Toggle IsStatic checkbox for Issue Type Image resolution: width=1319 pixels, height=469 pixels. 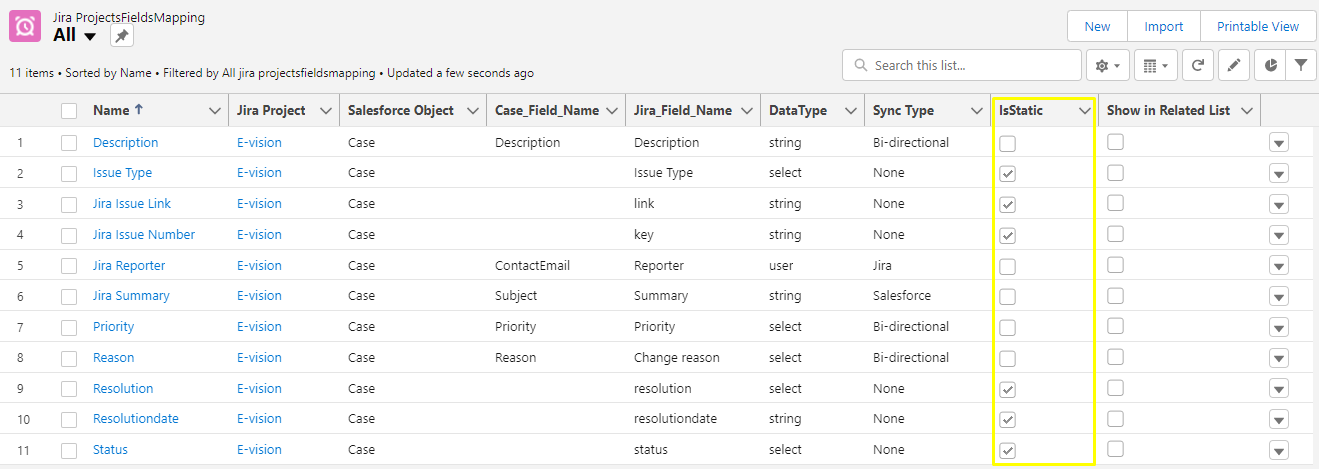[1008, 174]
